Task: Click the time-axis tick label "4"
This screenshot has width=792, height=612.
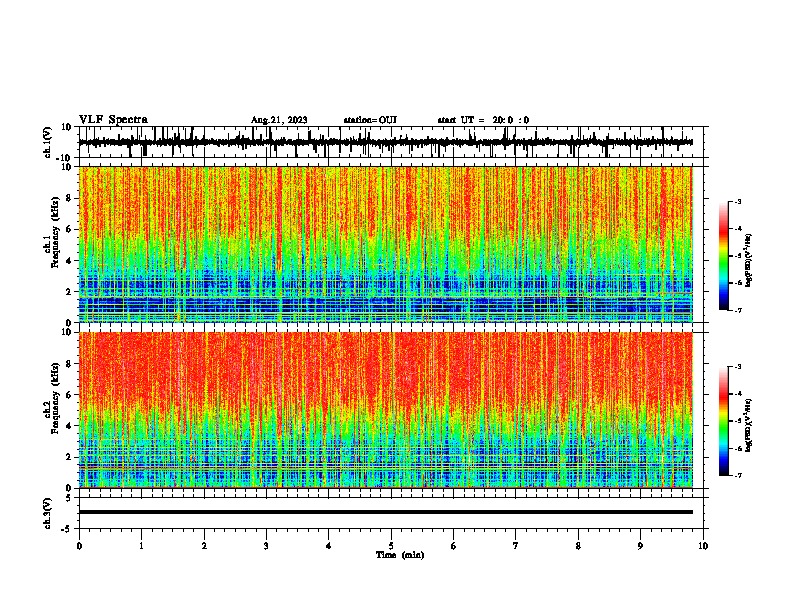Action: 329,546
